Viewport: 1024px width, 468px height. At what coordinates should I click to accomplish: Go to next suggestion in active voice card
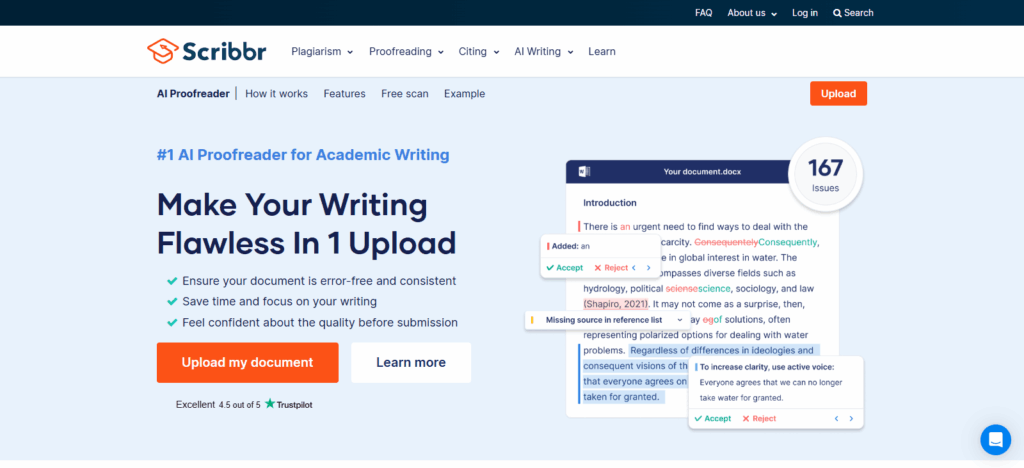[850, 418]
